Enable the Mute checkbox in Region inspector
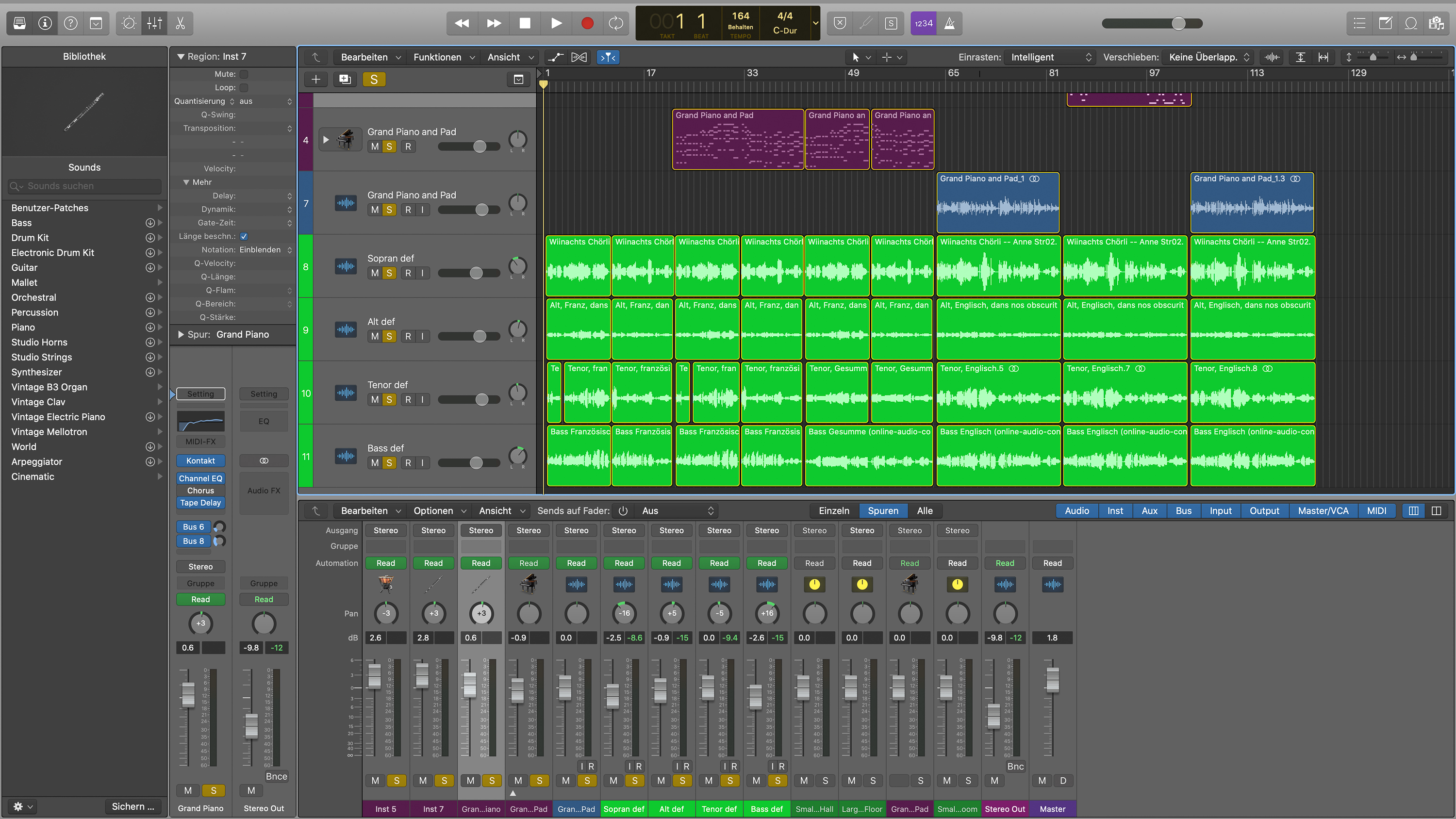1456x819 pixels. [x=244, y=74]
